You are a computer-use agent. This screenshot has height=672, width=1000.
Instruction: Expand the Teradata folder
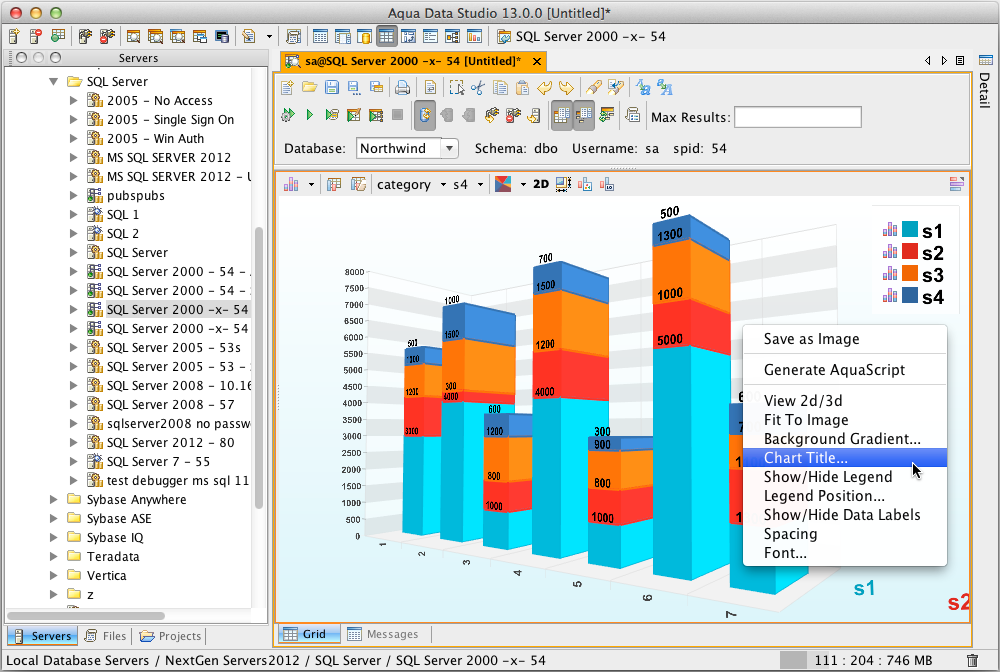(54, 557)
